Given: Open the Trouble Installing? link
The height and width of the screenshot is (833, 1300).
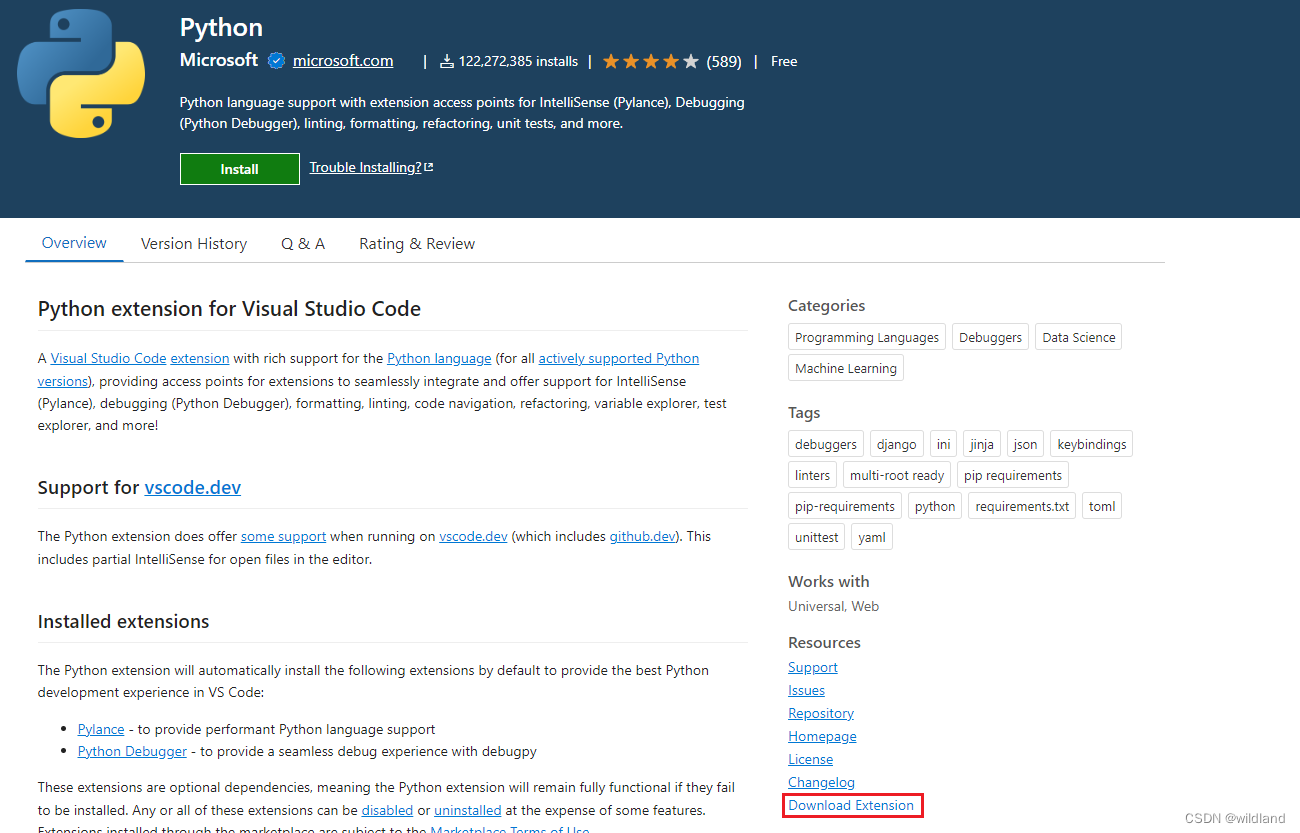Looking at the screenshot, I should coord(371,167).
